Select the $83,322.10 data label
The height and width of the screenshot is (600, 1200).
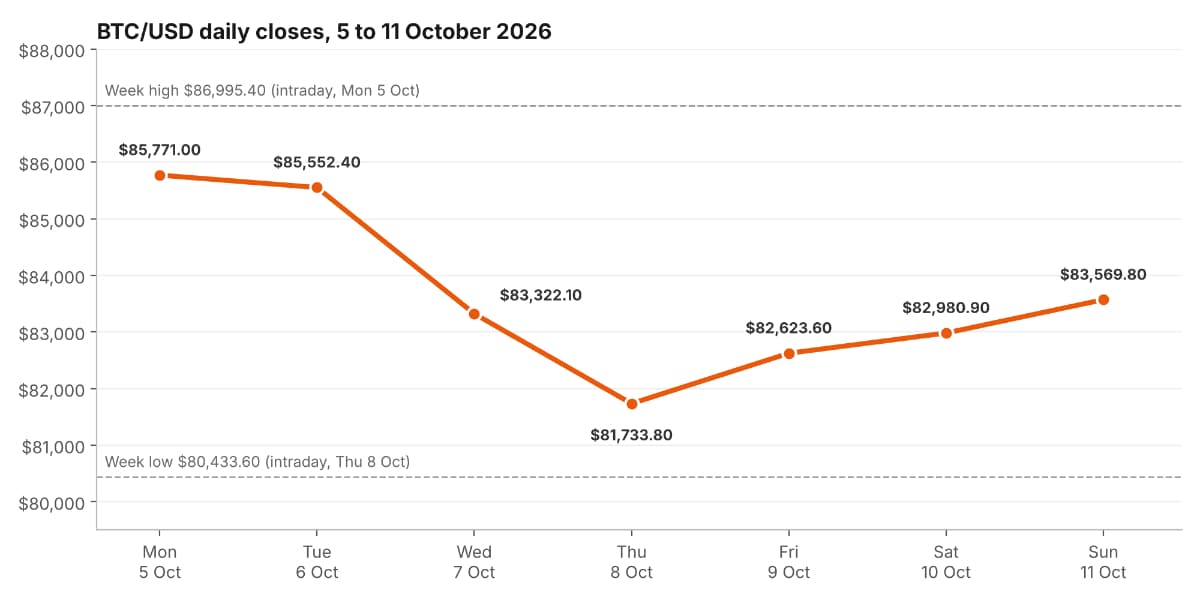(x=540, y=295)
